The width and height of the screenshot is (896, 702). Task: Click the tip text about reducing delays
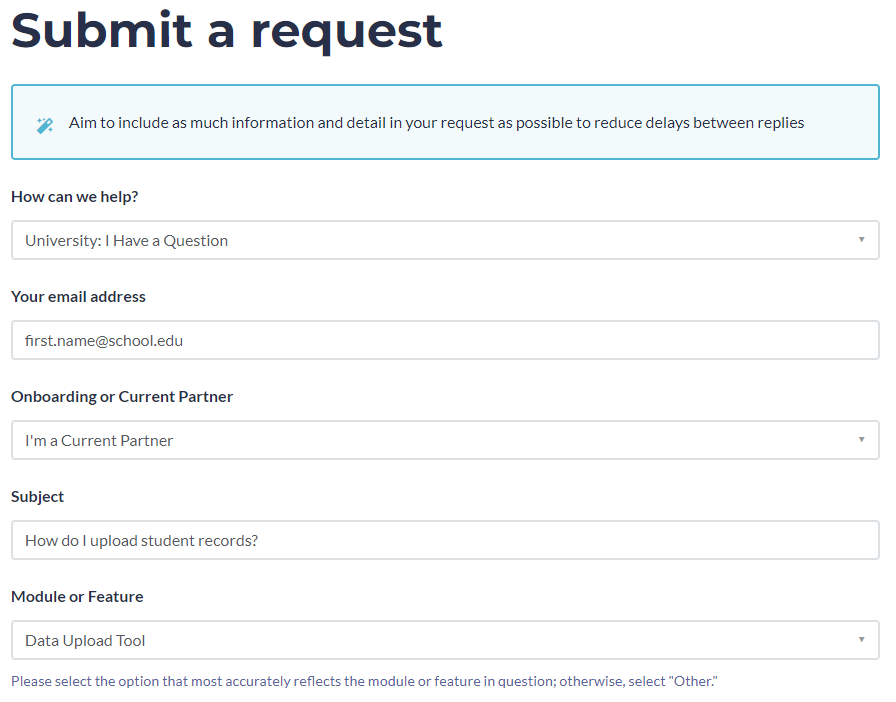coord(436,123)
